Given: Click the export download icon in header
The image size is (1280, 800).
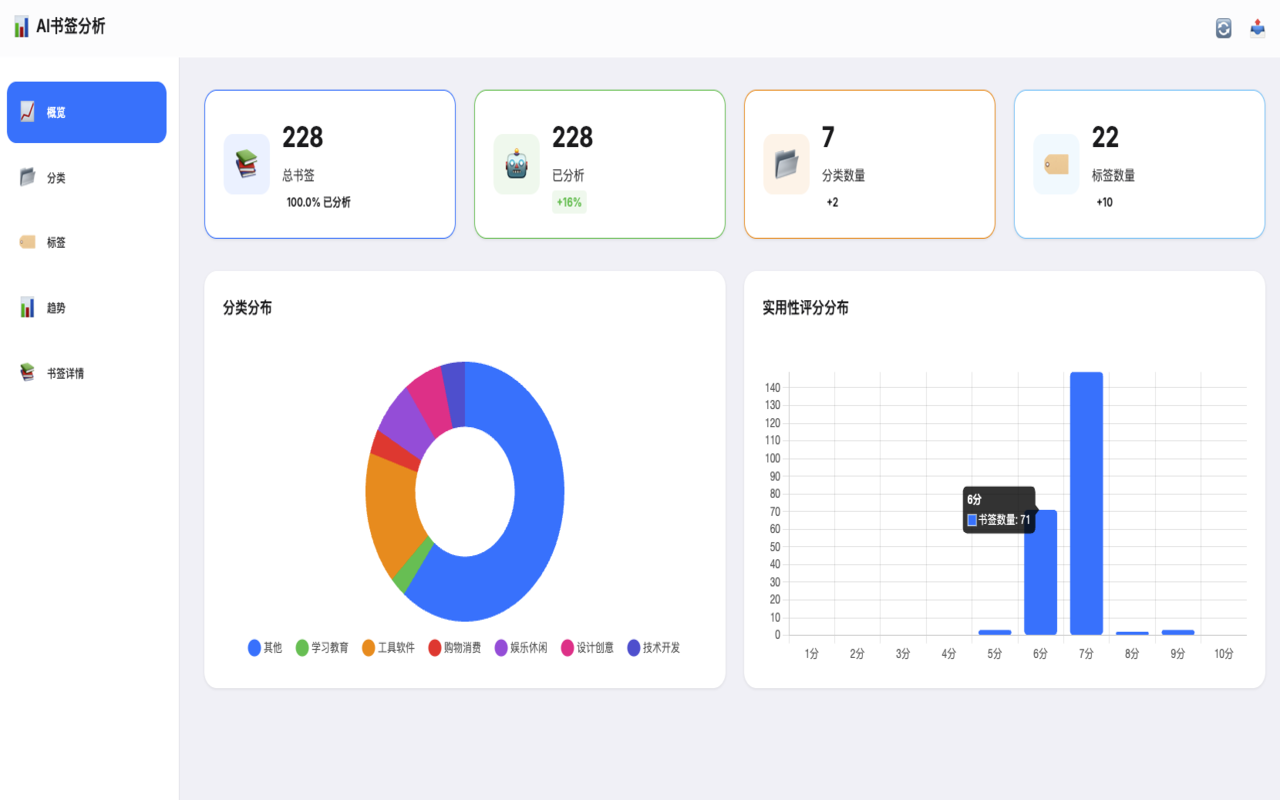Looking at the screenshot, I should pyautogui.click(x=1258, y=28).
